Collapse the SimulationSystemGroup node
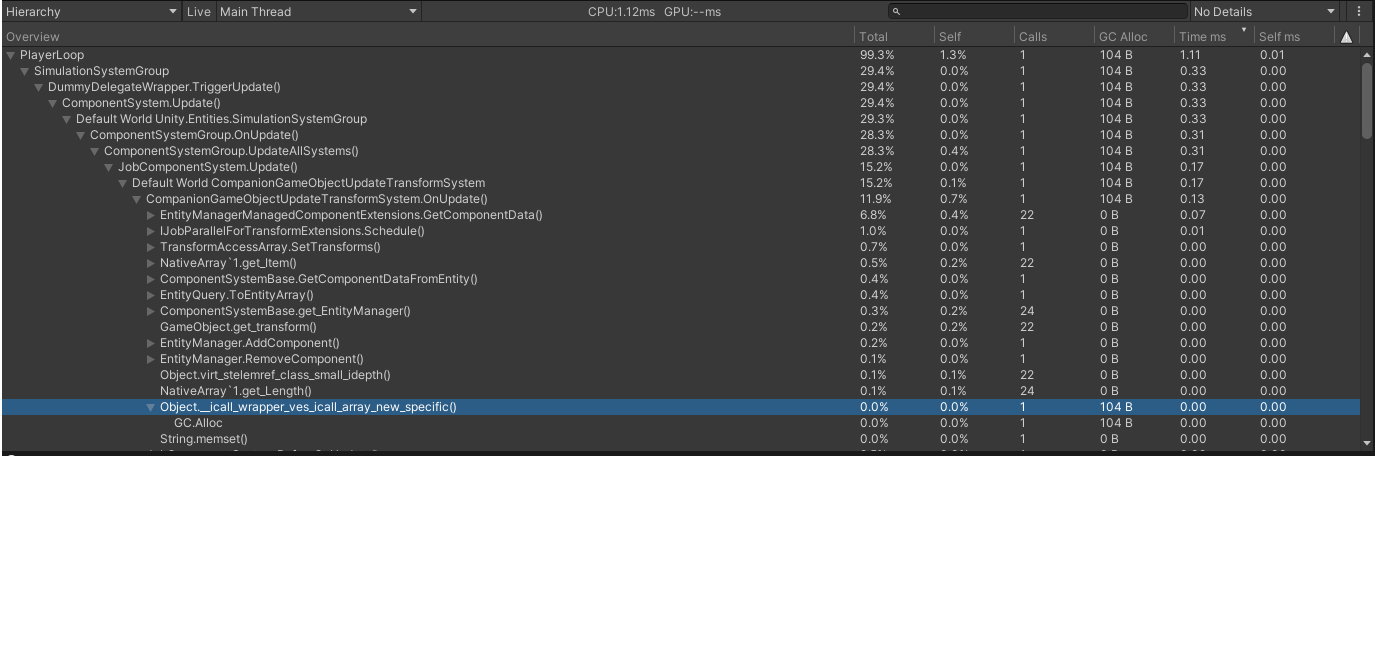The width and height of the screenshot is (1375, 648). 24,71
